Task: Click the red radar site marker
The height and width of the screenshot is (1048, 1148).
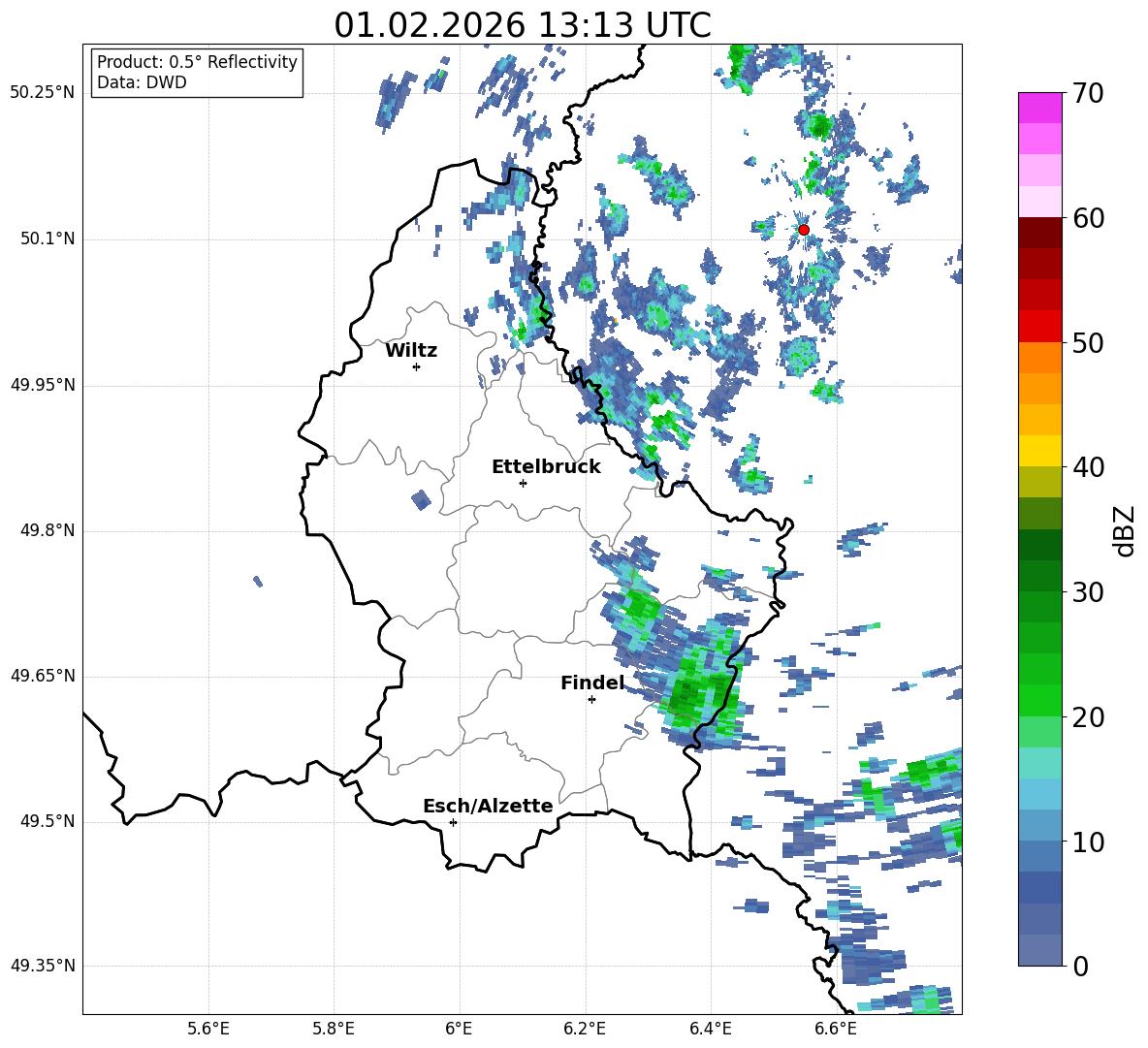Action: 803,230
